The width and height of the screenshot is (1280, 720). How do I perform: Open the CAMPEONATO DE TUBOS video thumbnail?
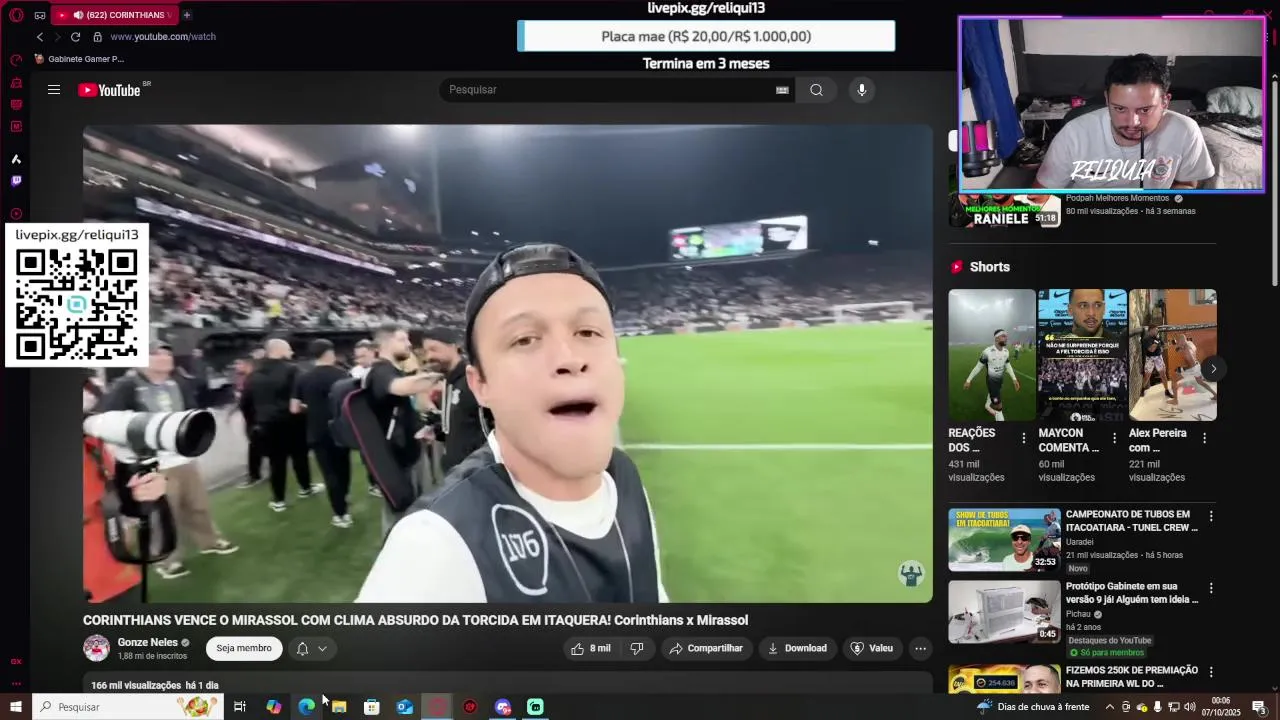tap(1004, 540)
